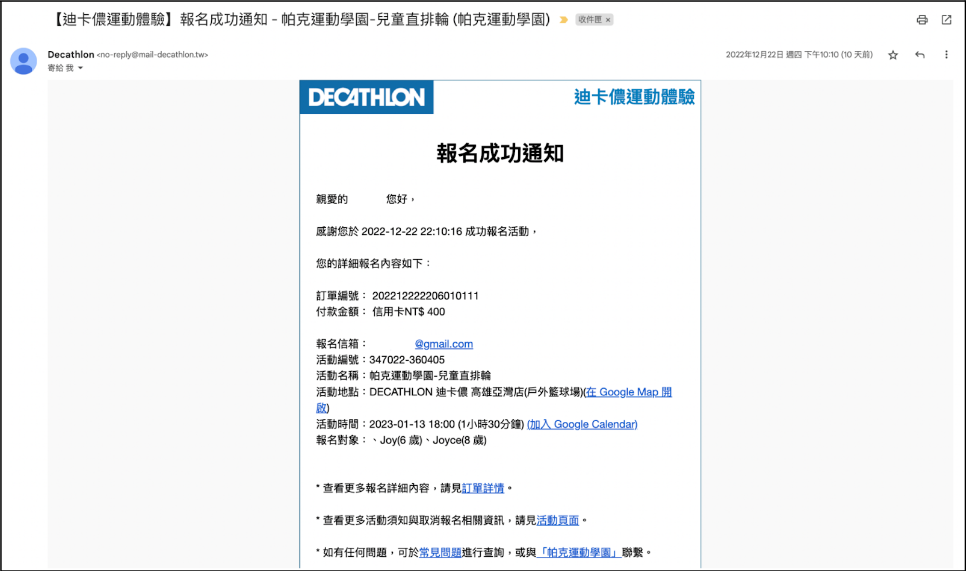Click the email date 2022年12月22日
This screenshot has height=571, width=966.
(x=755, y=55)
